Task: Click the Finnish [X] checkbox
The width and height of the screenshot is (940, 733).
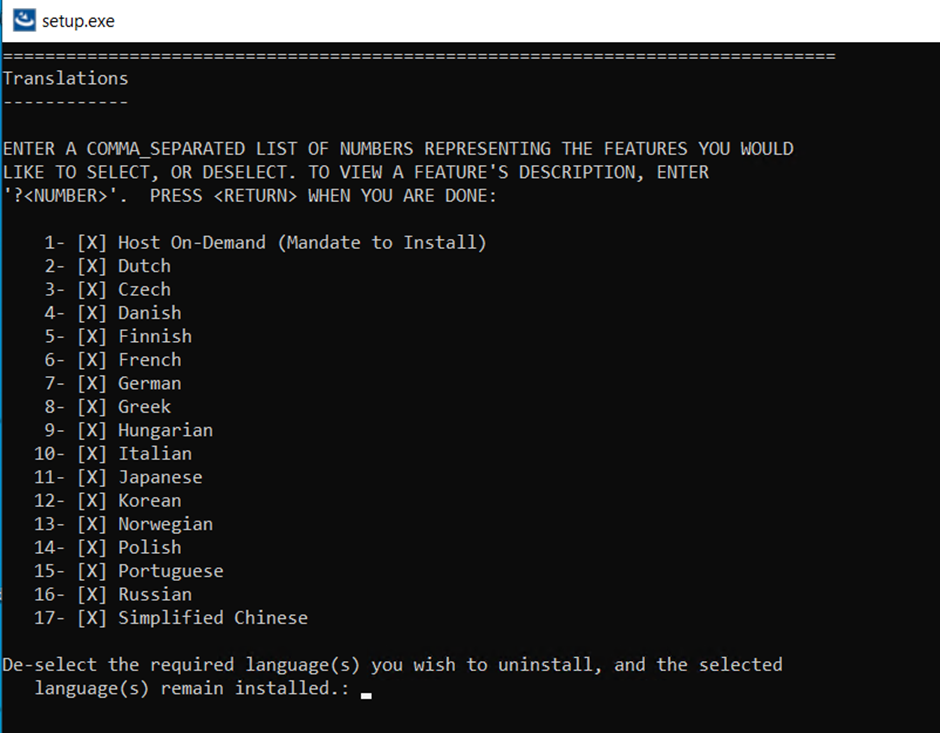Action: pos(92,337)
